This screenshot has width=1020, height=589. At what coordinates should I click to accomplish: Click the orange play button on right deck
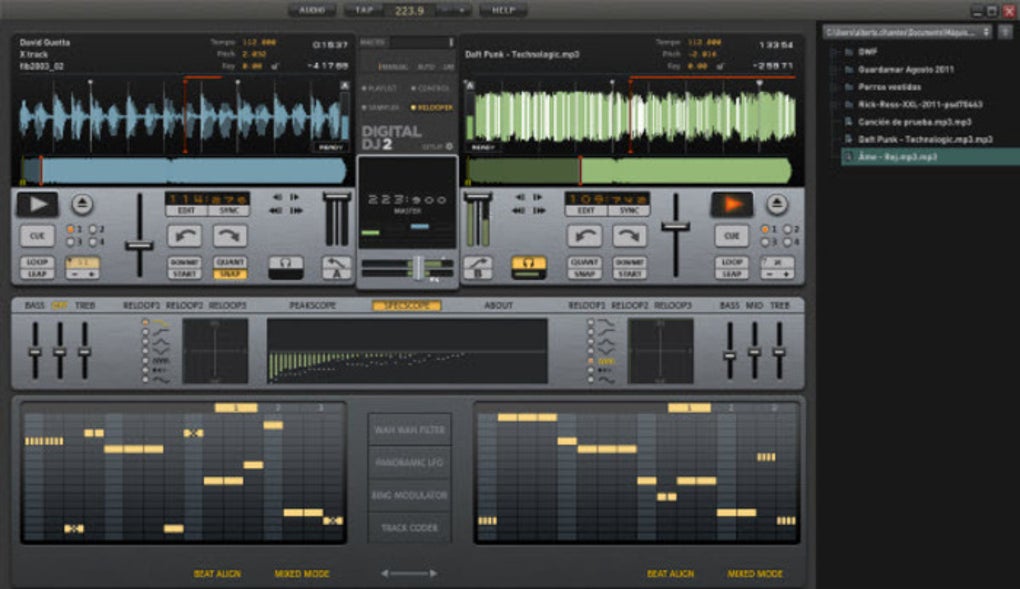point(732,204)
